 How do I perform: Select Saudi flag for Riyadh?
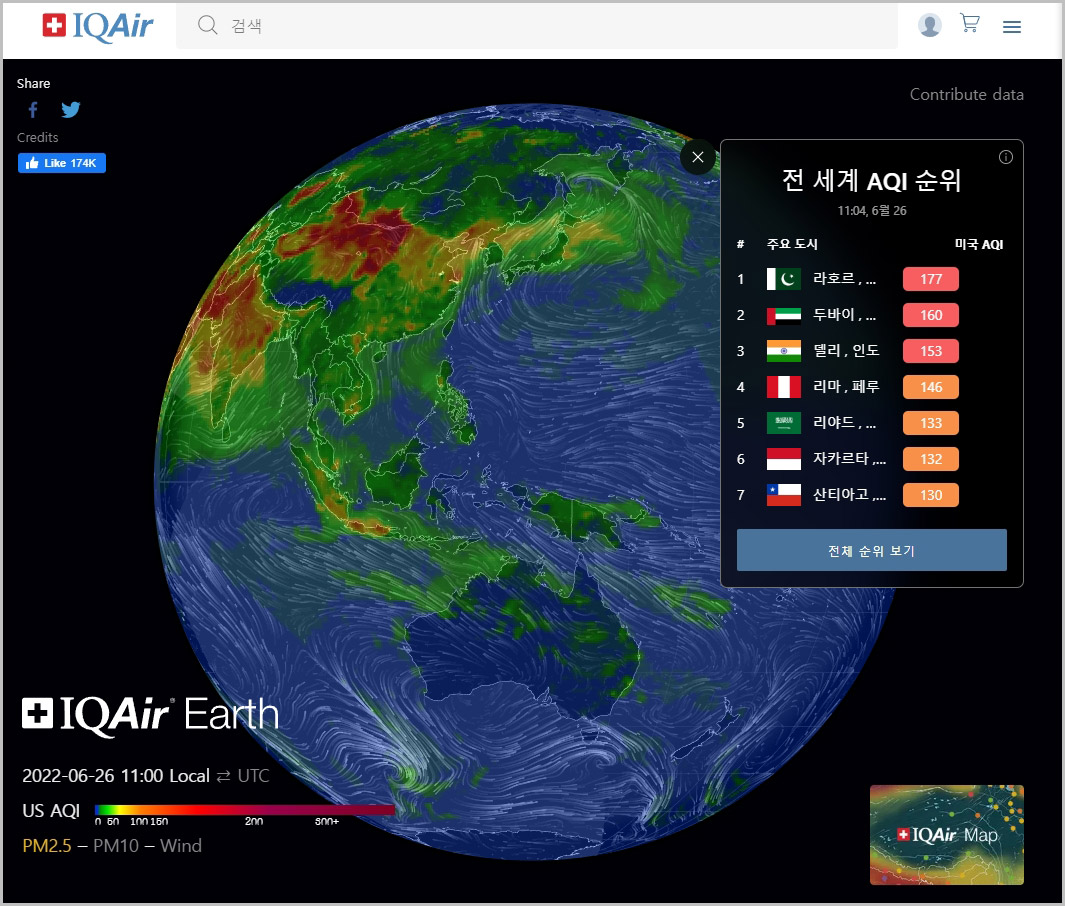tap(783, 423)
